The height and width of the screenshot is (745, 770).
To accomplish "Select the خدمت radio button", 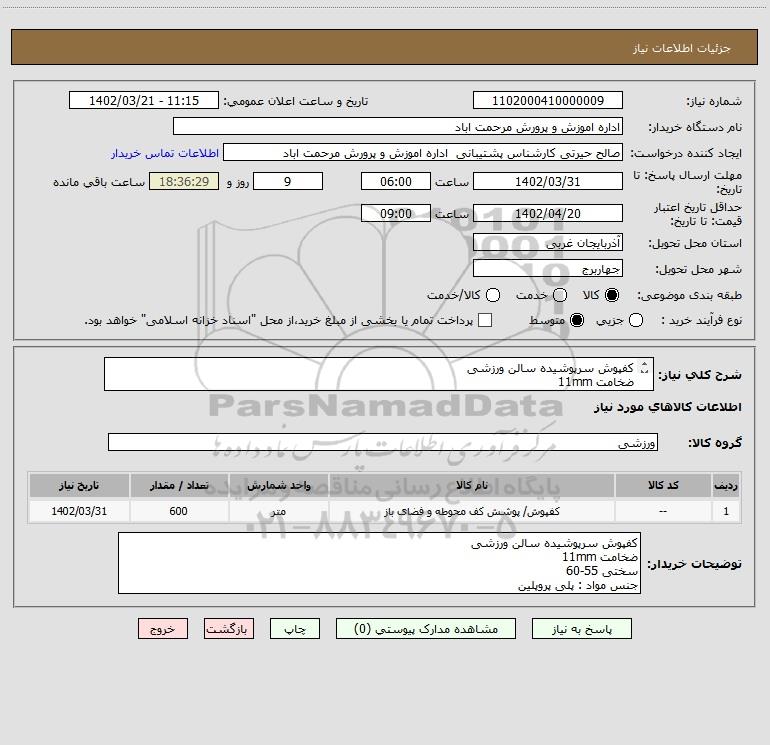I will 560,295.
